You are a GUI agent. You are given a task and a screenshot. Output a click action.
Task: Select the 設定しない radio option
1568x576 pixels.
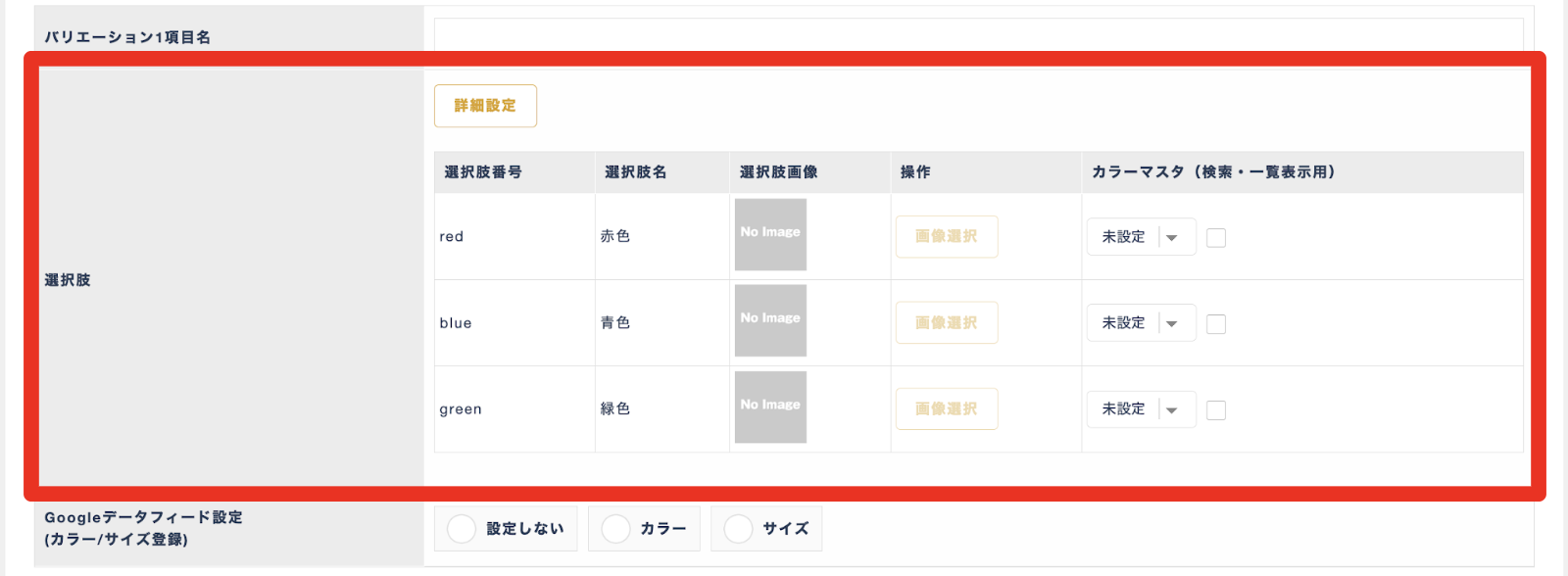(x=506, y=529)
